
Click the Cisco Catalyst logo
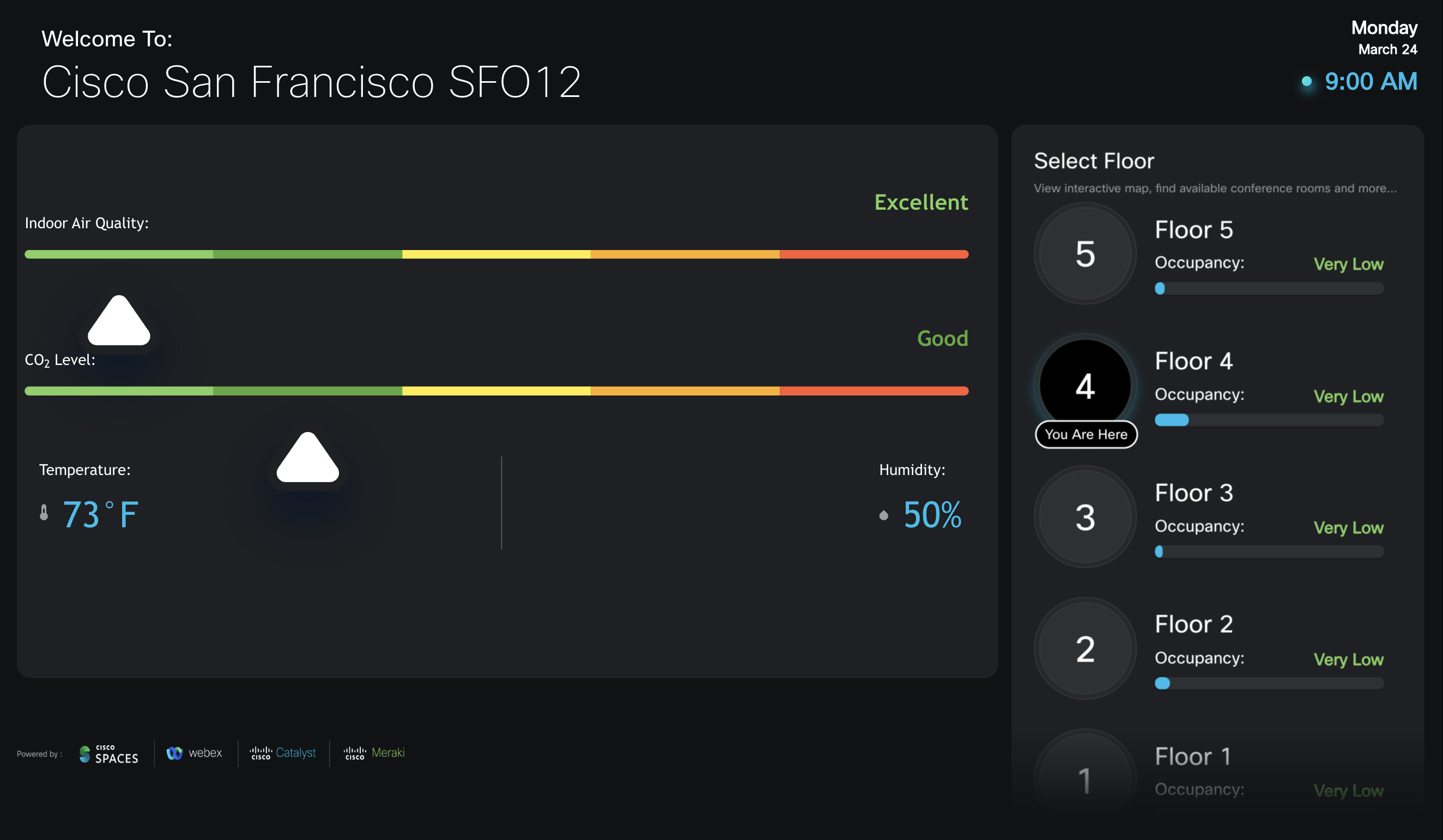coord(283,753)
